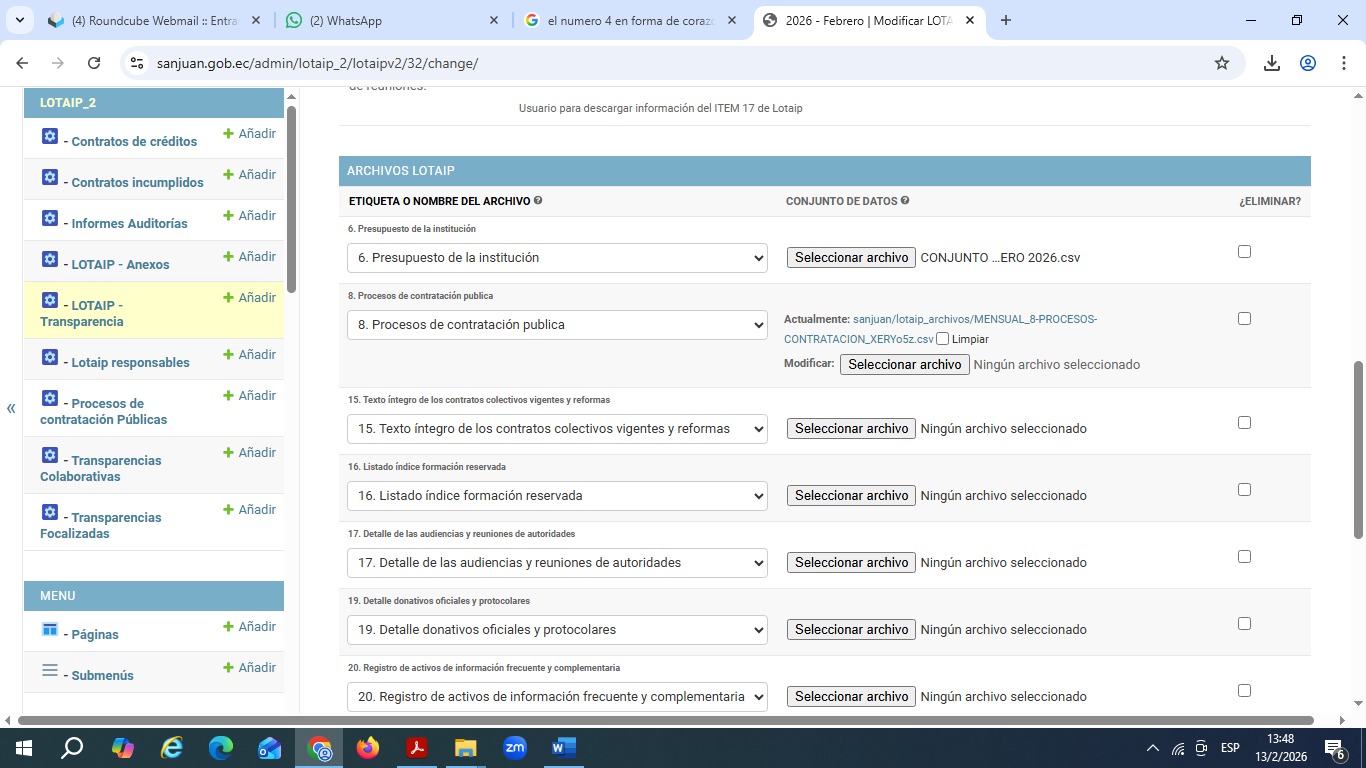1366x768 pixels.
Task: Click the plus Añadir icon for Informes Auditorías
Action: pos(228,216)
